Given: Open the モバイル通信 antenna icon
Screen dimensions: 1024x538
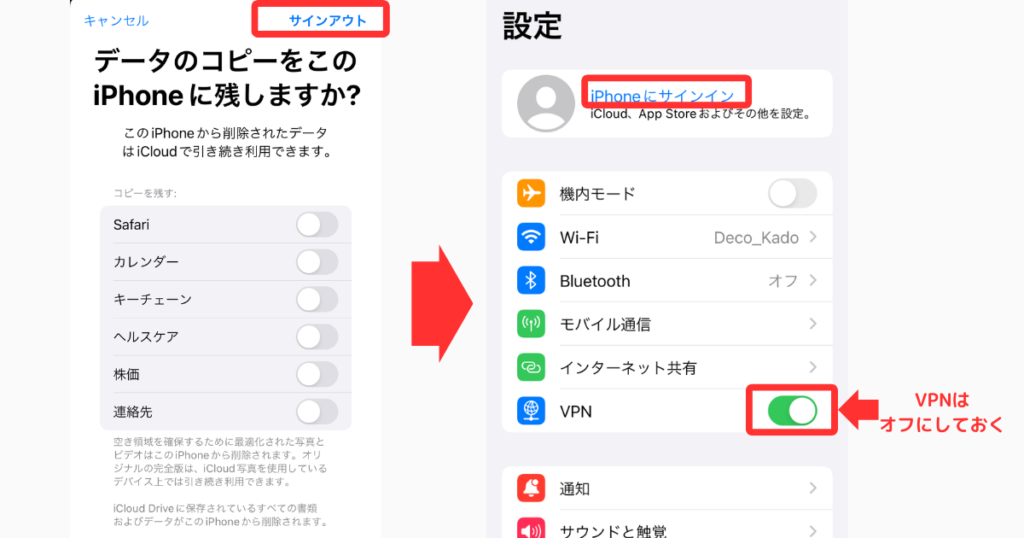Looking at the screenshot, I should pos(531,324).
